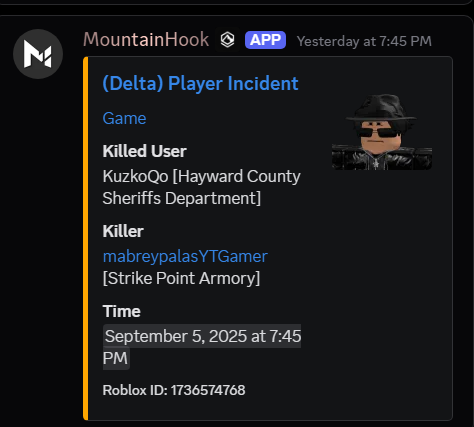Open the MountainHook bot avatar
The height and width of the screenshot is (427, 474).
point(38,54)
